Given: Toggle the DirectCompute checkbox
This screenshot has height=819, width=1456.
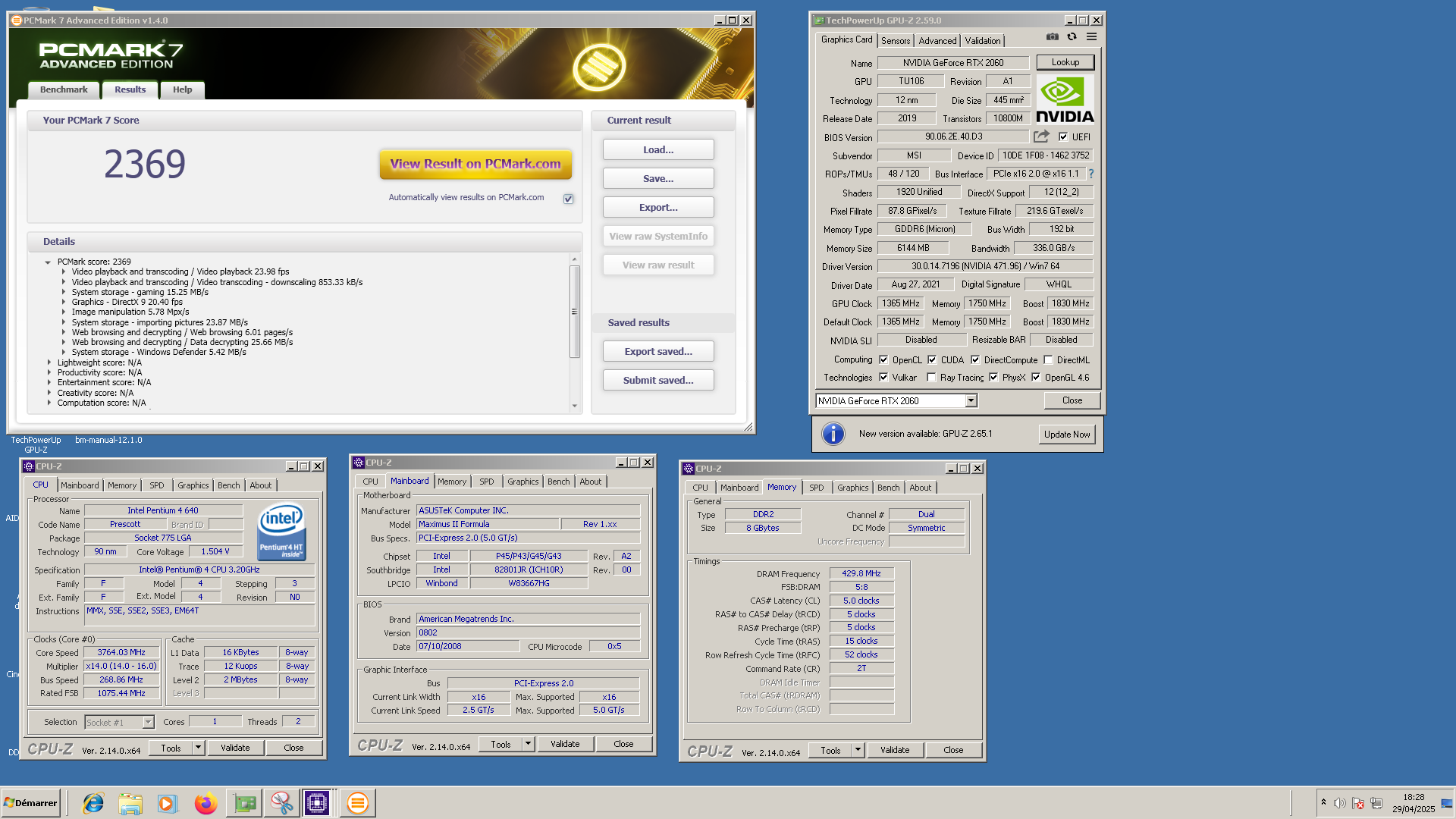Looking at the screenshot, I should (975, 359).
